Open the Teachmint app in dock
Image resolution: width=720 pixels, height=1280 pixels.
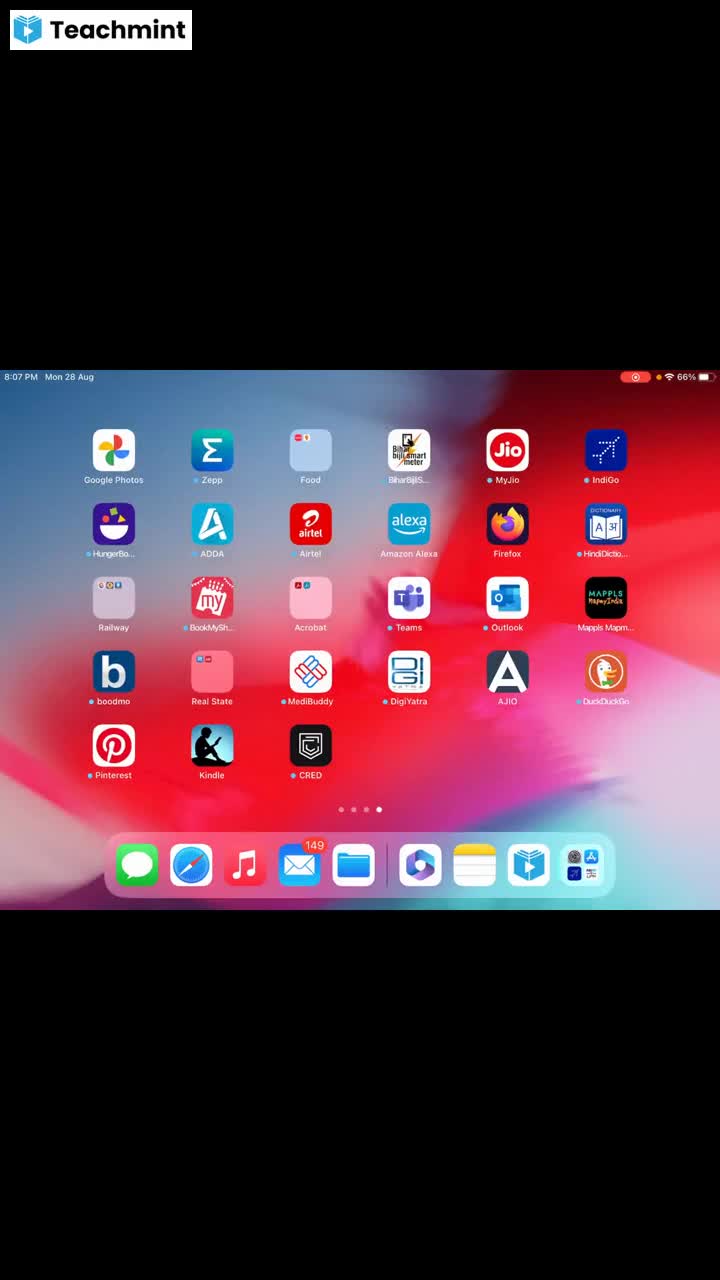click(x=529, y=865)
